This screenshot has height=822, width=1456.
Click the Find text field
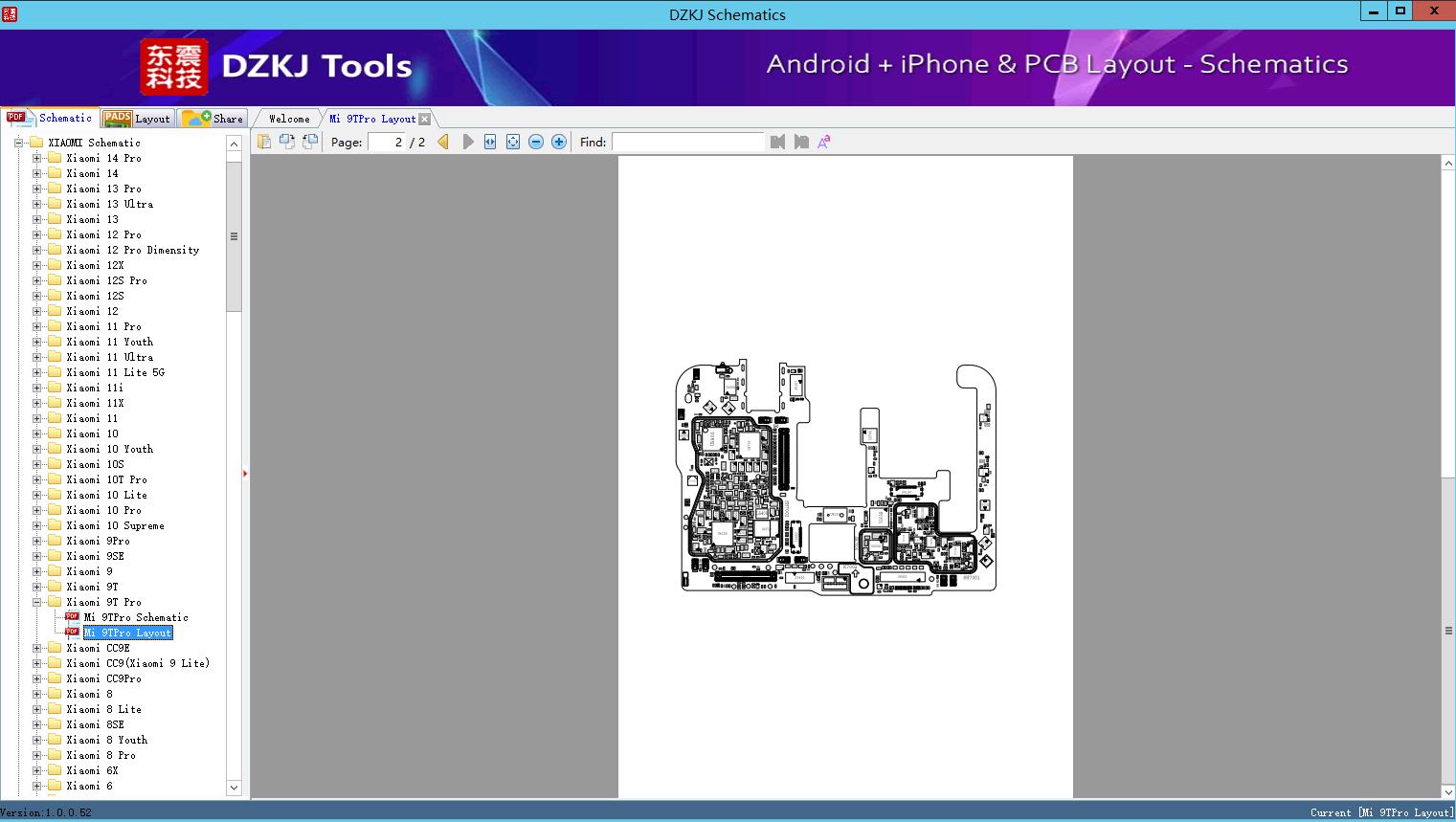point(687,142)
